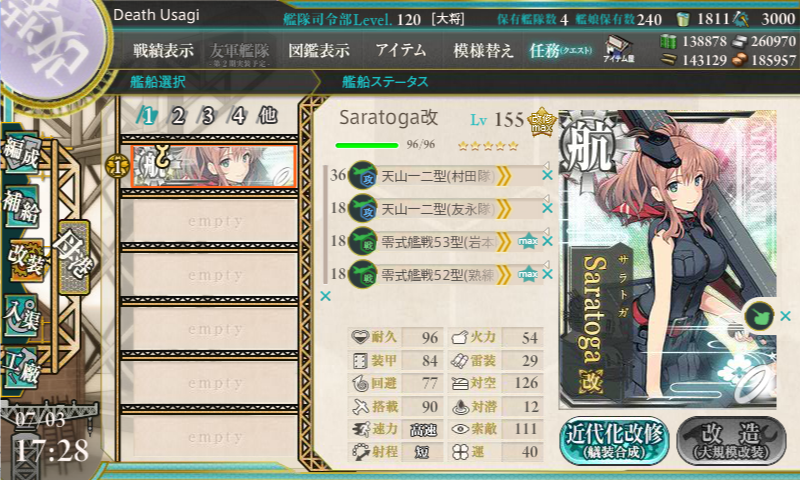The width and height of the screenshot is (800, 480).
Task: Open the 工廠 factory side icon
Action: (x=21, y=369)
